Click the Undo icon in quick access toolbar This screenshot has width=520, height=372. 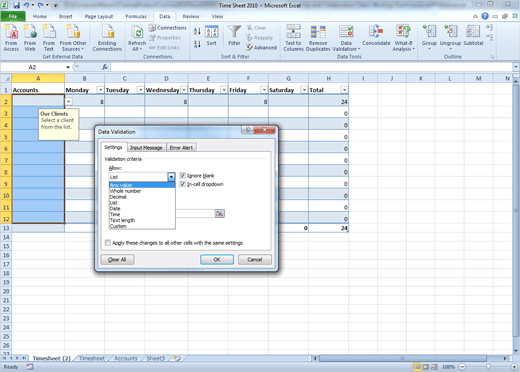pyautogui.click(x=26, y=5)
